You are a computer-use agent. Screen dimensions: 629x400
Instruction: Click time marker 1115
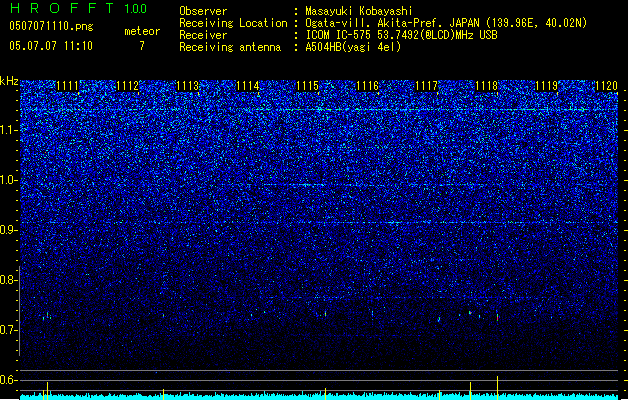click(307, 86)
